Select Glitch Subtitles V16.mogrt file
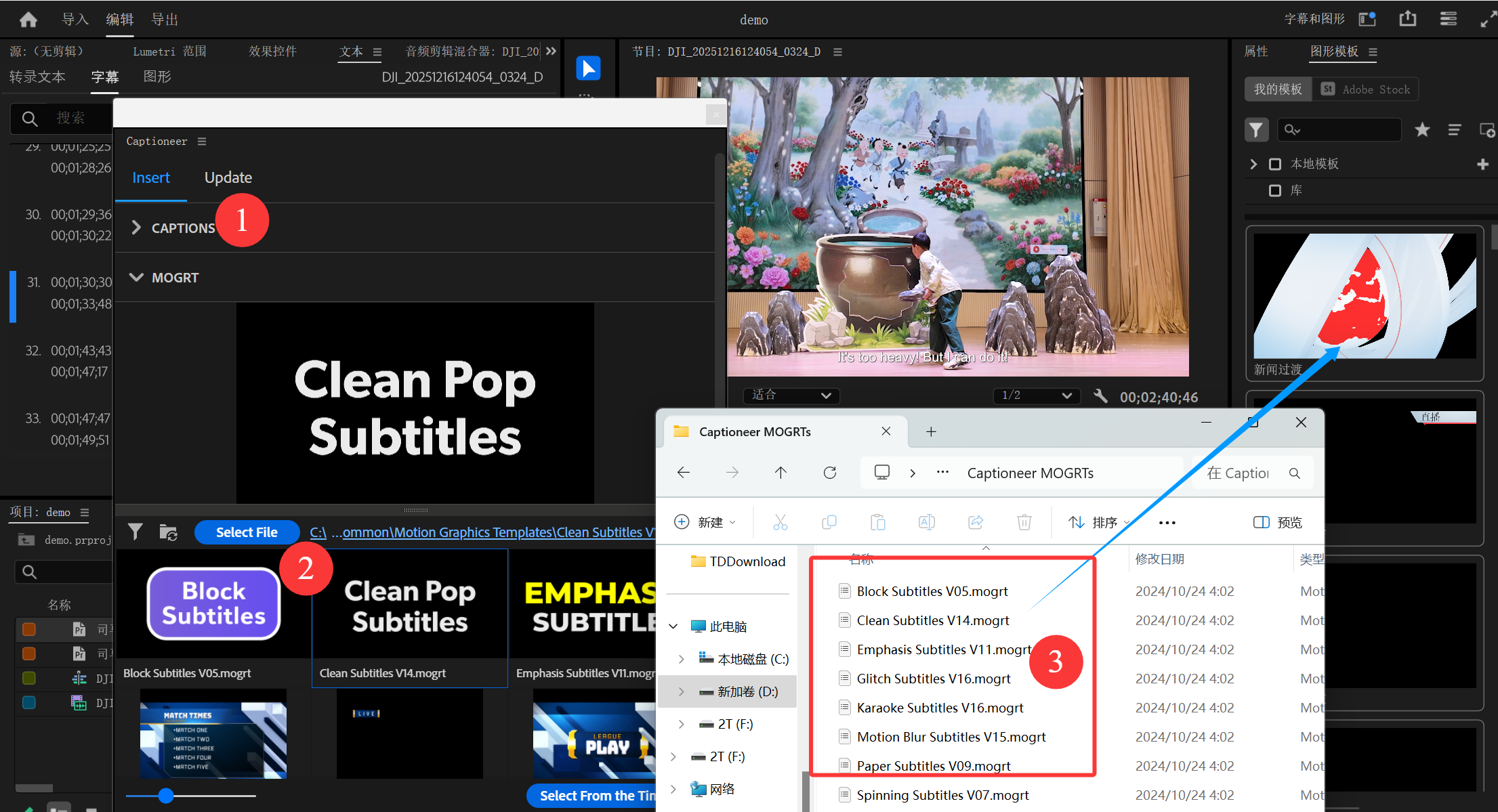This screenshot has height=812, width=1498. (x=933, y=679)
